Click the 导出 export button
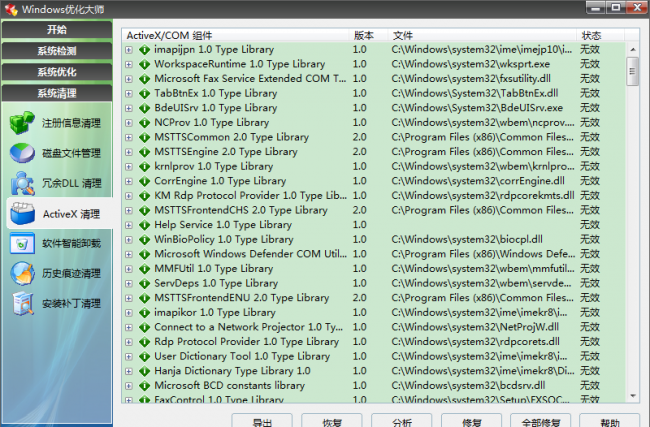This screenshot has height=427, width=650. pyautogui.click(x=262, y=421)
